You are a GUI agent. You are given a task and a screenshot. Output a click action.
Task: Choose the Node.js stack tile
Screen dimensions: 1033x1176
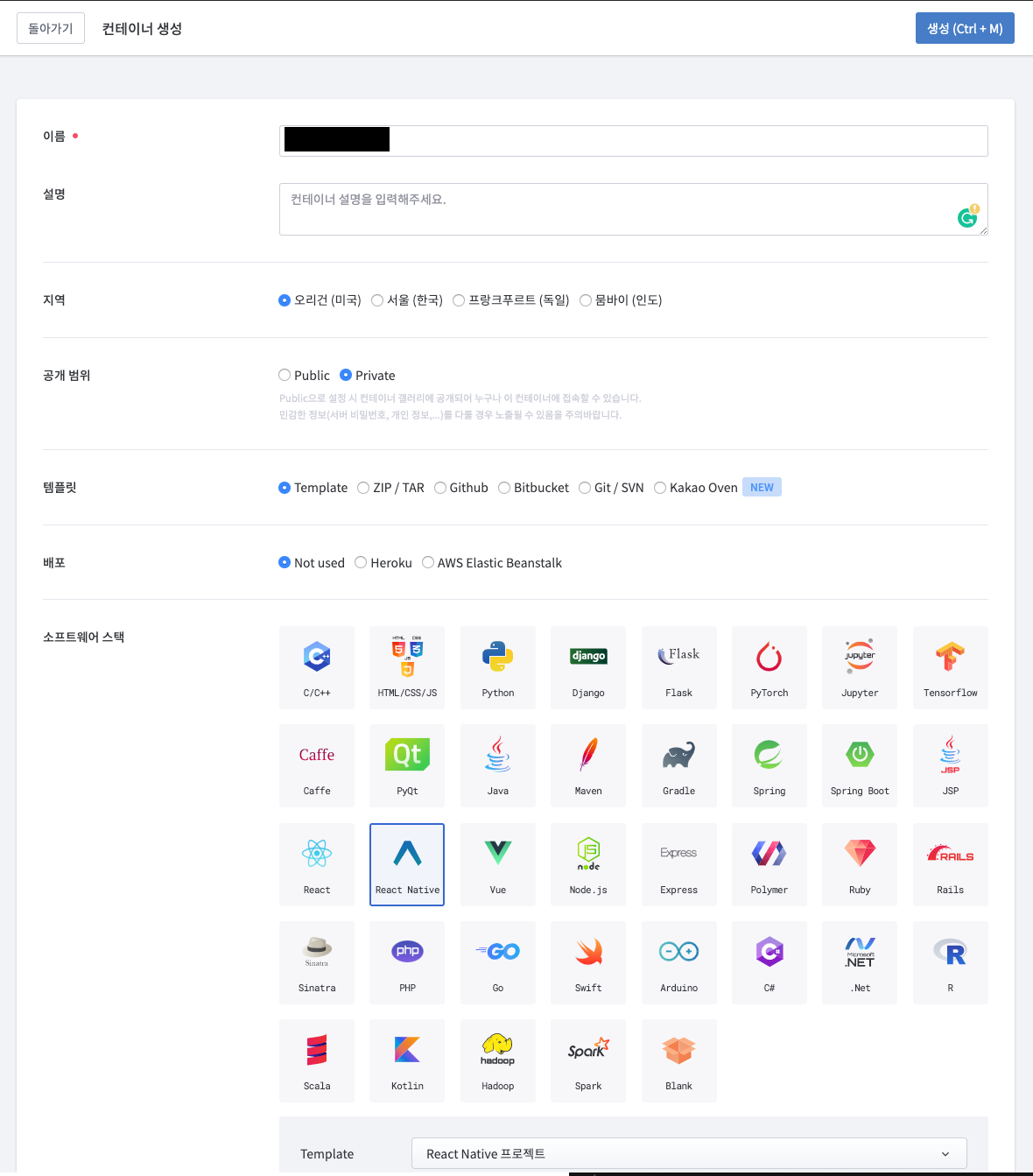pyautogui.click(x=588, y=864)
